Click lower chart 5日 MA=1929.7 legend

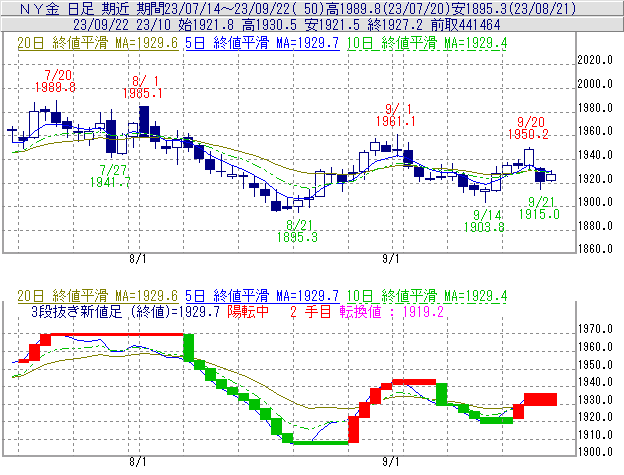coord(262,296)
